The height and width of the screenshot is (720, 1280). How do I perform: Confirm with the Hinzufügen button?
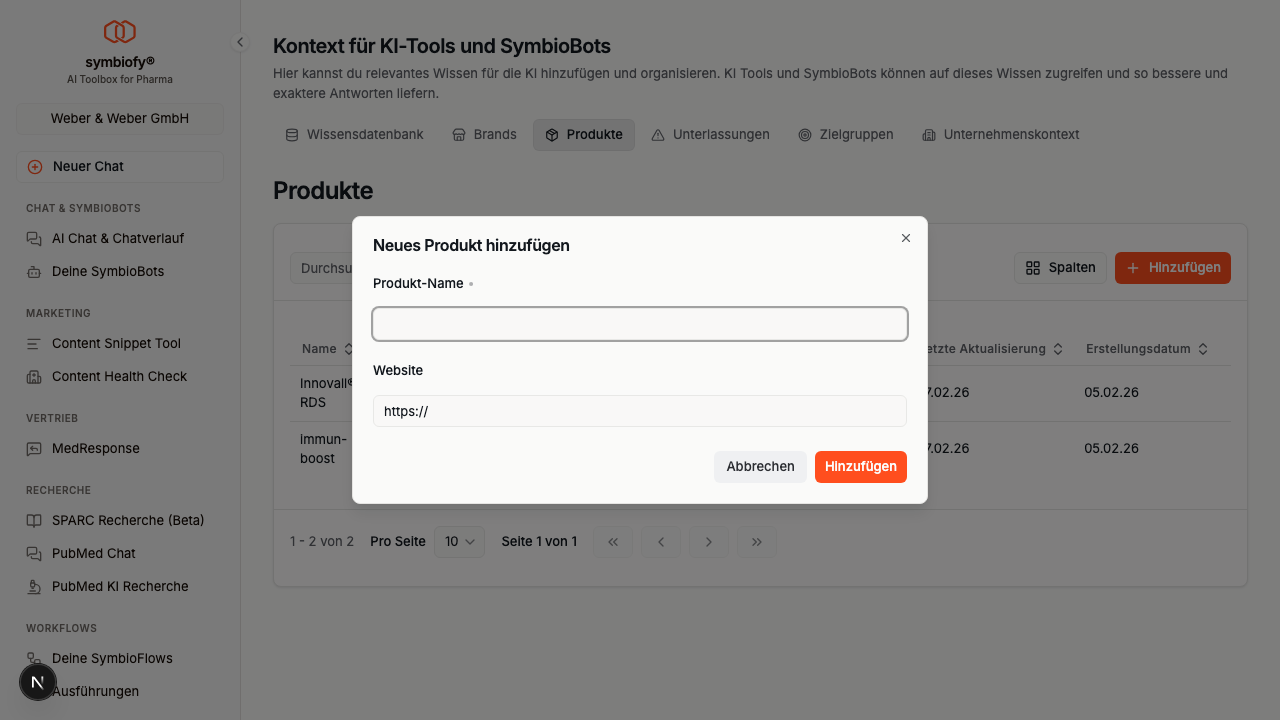point(860,466)
